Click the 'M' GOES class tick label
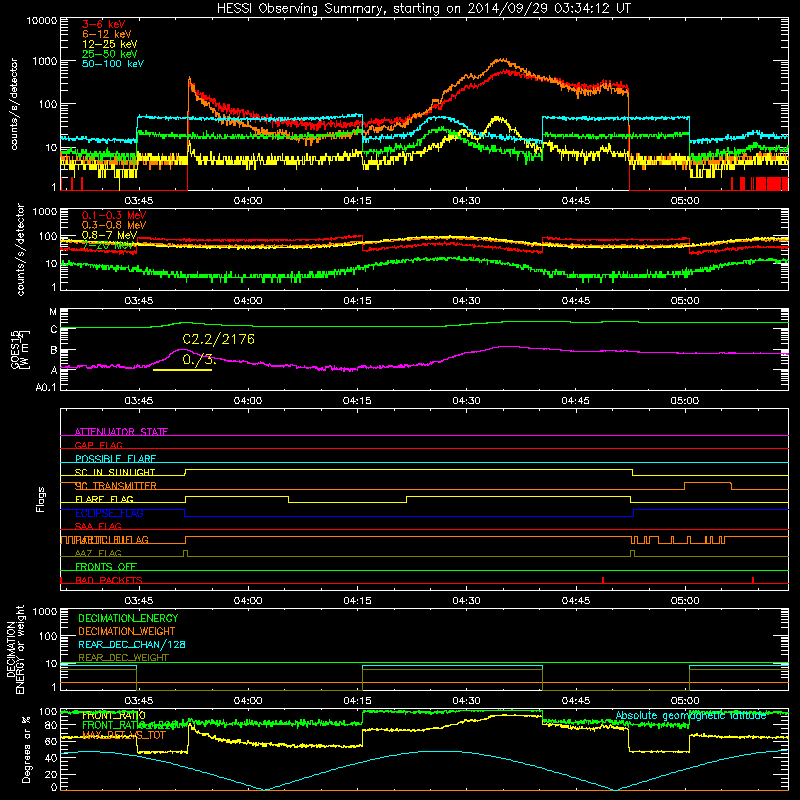Viewport: 800px width, 800px height. [53, 312]
